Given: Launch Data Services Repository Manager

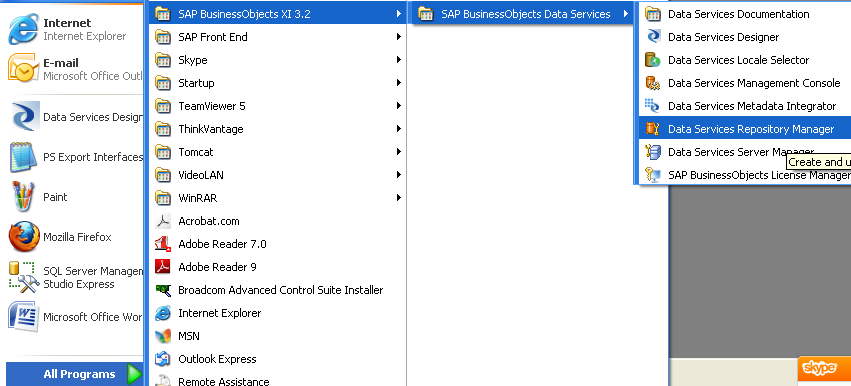Looking at the screenshot, I should (745, 129).
